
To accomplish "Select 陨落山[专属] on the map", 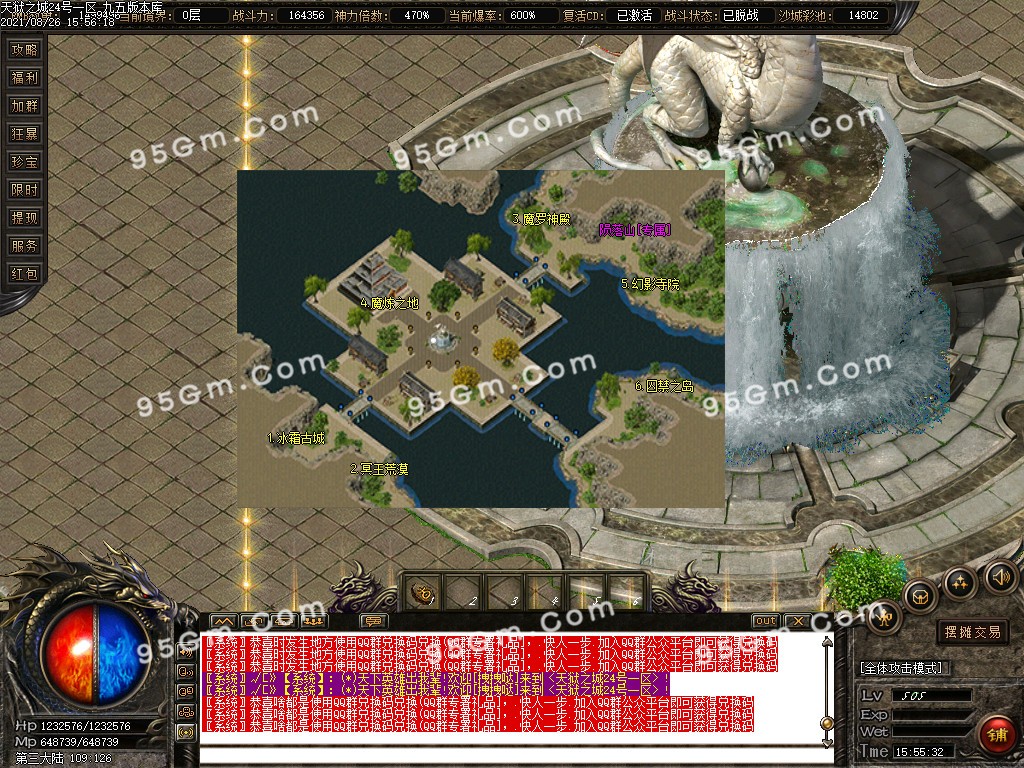I will pyautogui.click(x=635, y=230).
